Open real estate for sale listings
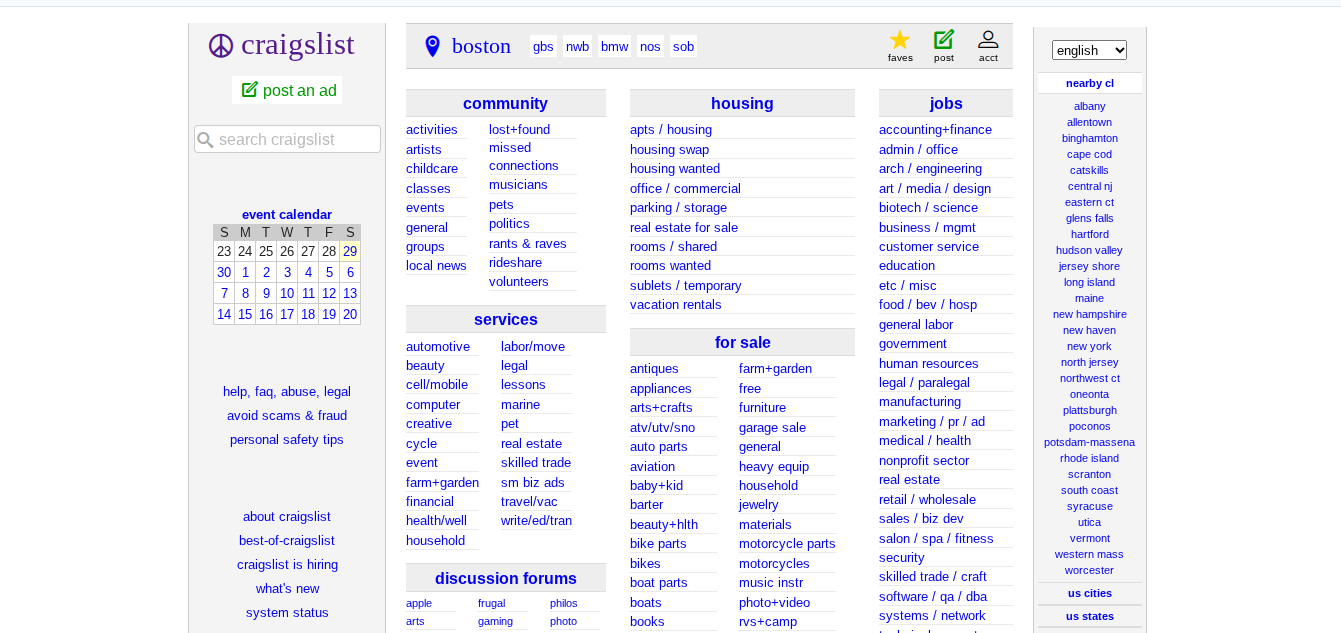1341x633 pixels. click(684, 227)
